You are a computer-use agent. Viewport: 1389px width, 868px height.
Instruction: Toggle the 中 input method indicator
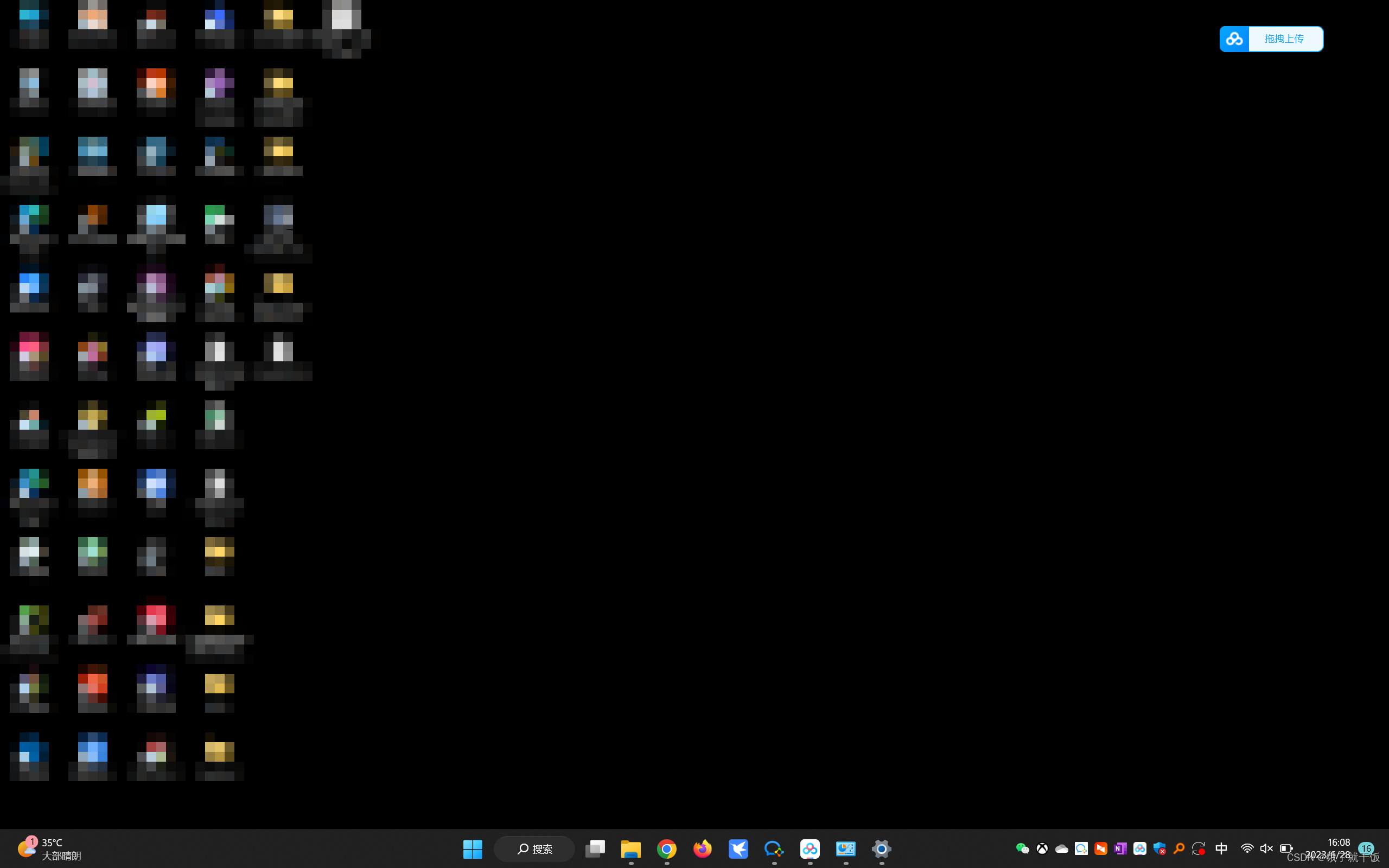[1221, 848]
